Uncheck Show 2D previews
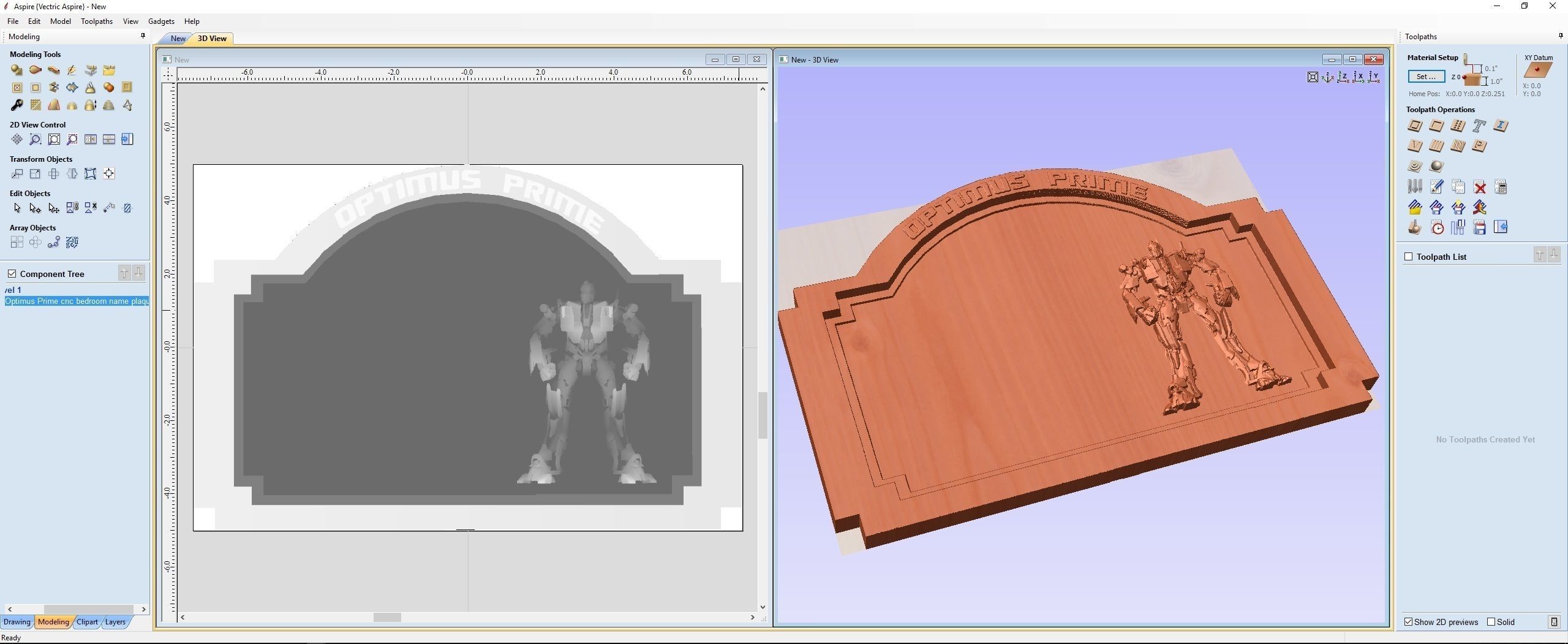 click(1409, 622)
